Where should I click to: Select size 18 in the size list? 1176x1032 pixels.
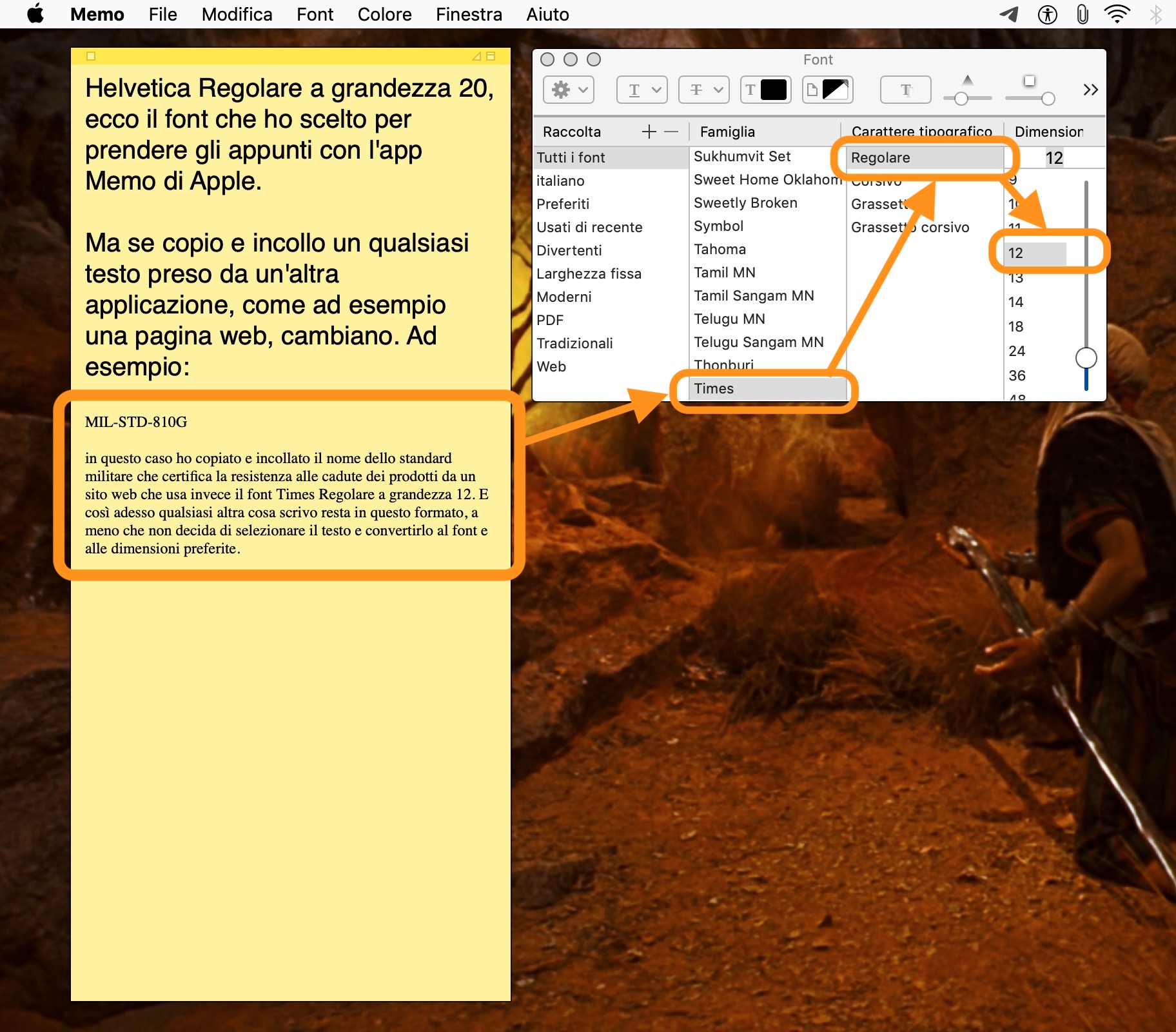point(1035,326)
